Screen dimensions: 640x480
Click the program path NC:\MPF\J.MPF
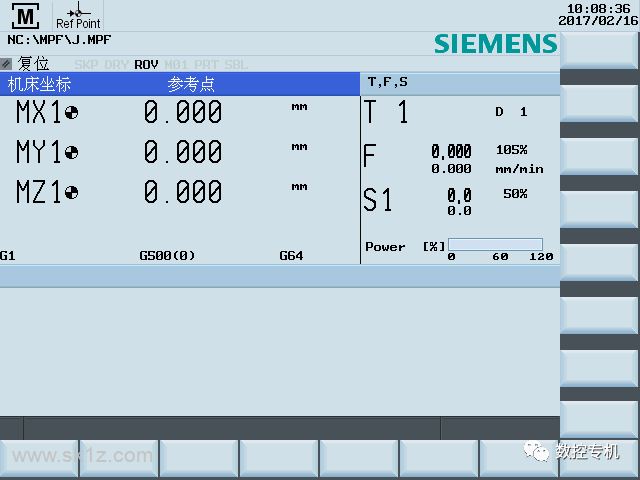pos(59,40)
